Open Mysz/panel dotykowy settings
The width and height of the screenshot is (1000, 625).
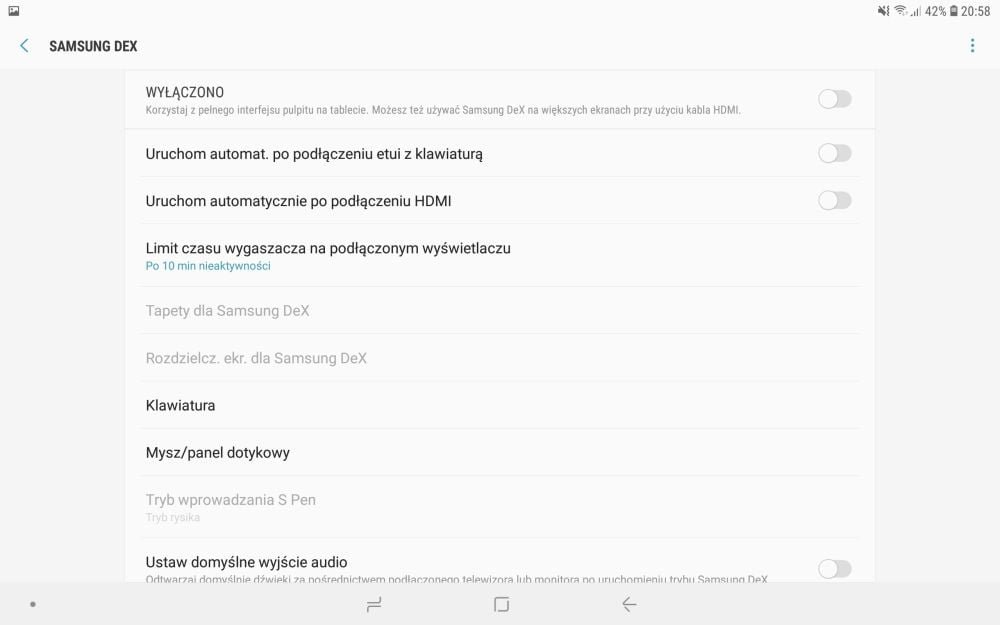click(500, 452)
